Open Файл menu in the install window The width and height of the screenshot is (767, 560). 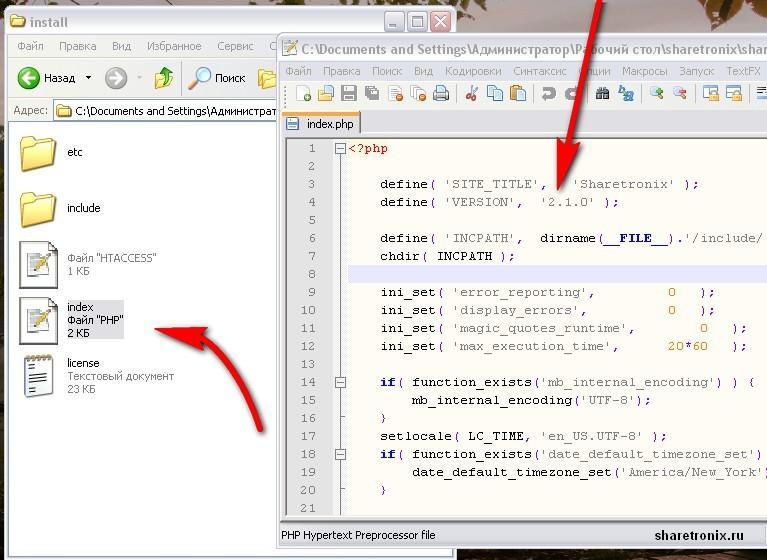click(x=30, y=46)
